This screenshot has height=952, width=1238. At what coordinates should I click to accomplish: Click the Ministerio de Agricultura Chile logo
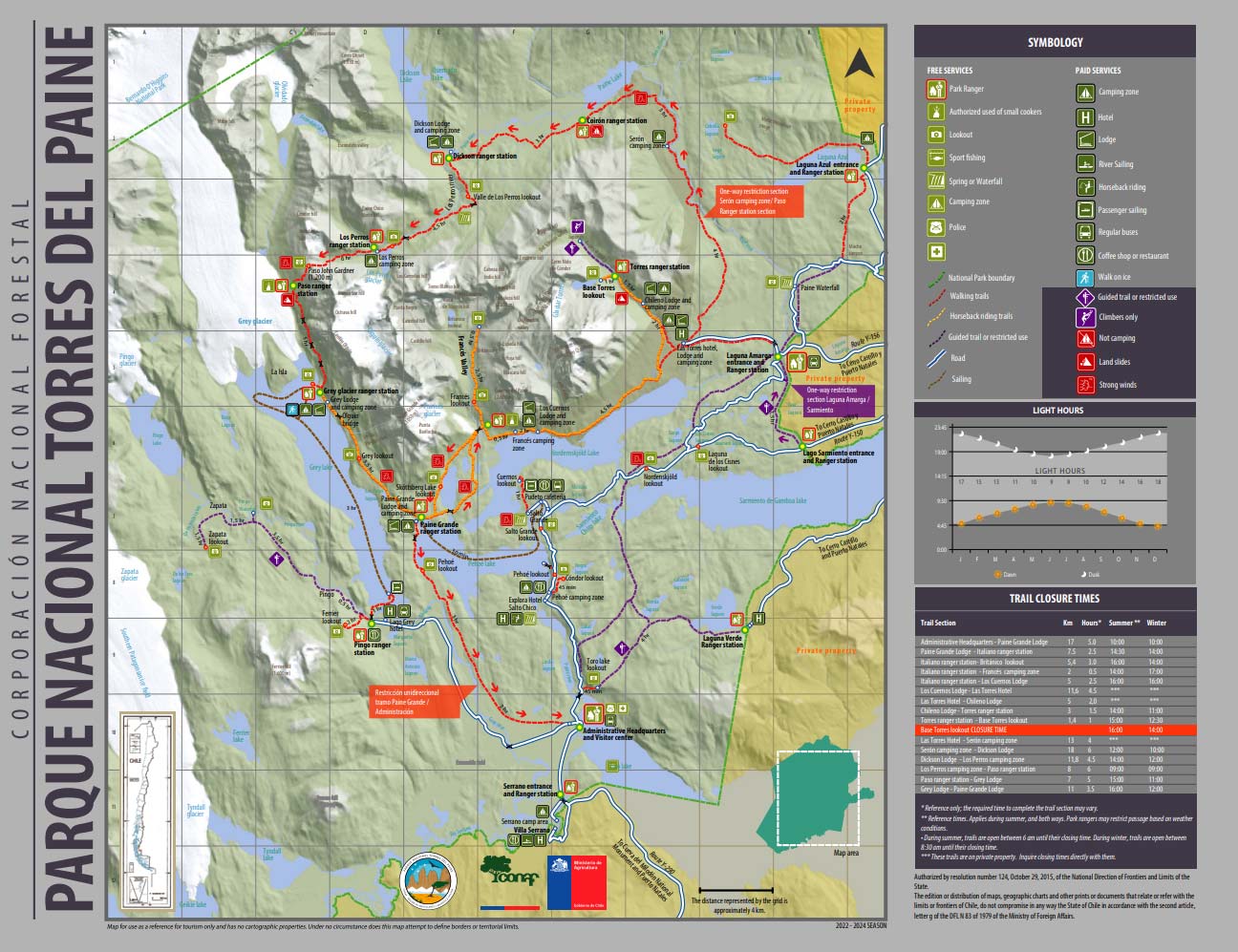pos(576,881)
